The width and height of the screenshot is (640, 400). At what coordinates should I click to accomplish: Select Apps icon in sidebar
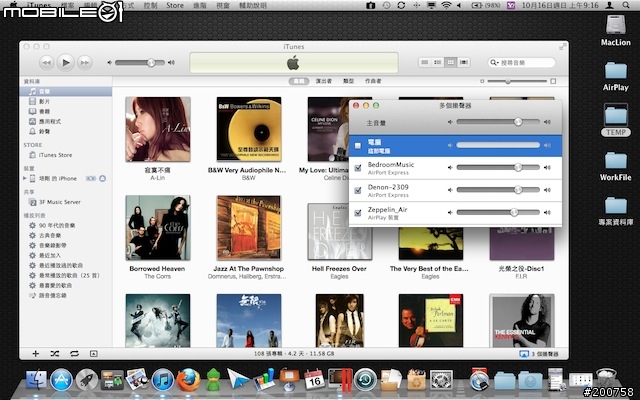pyautogui.click(x=32, y=121)
